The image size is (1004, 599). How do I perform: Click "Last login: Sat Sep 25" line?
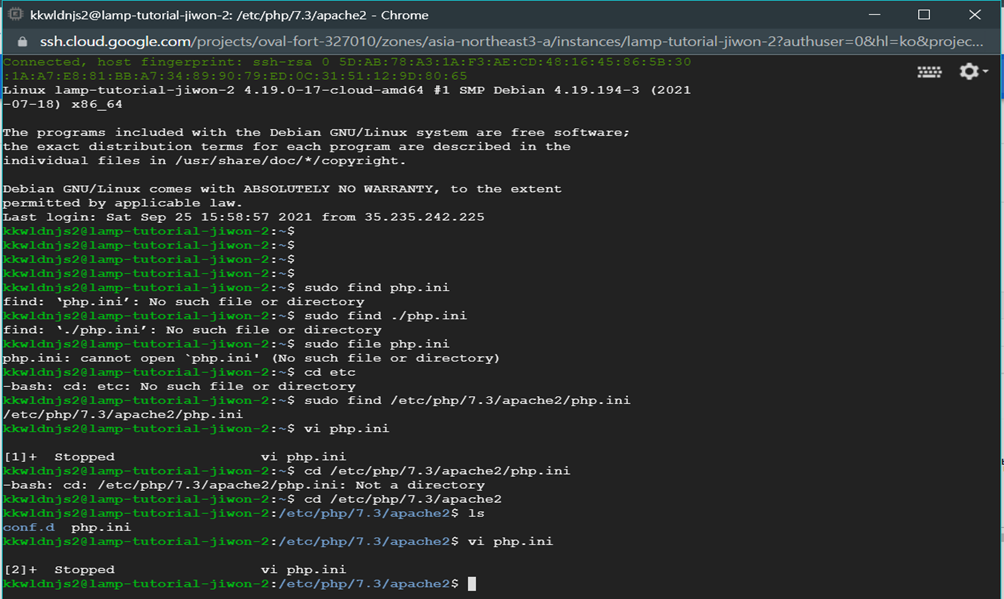click(243, 217)
